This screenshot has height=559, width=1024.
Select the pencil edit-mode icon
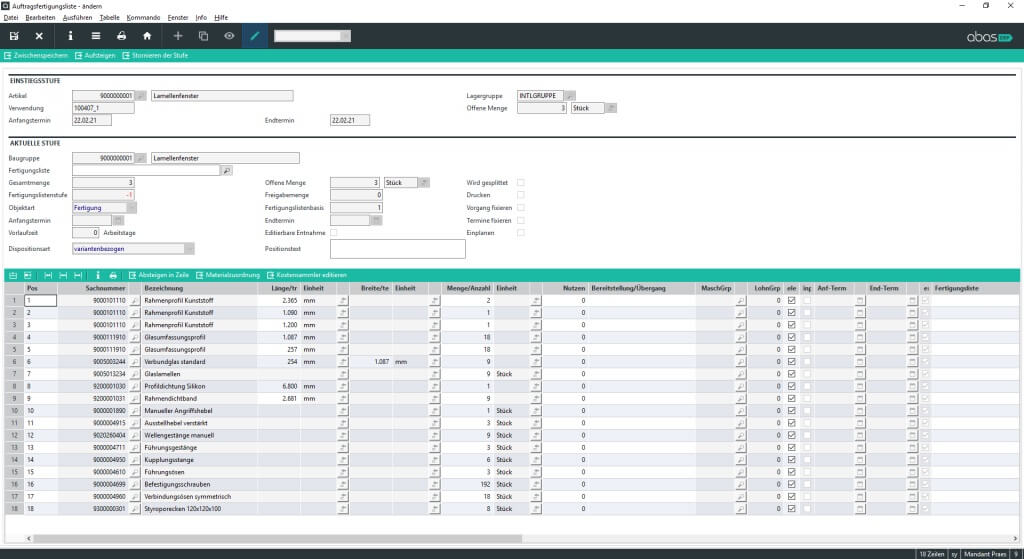(255, 36)
